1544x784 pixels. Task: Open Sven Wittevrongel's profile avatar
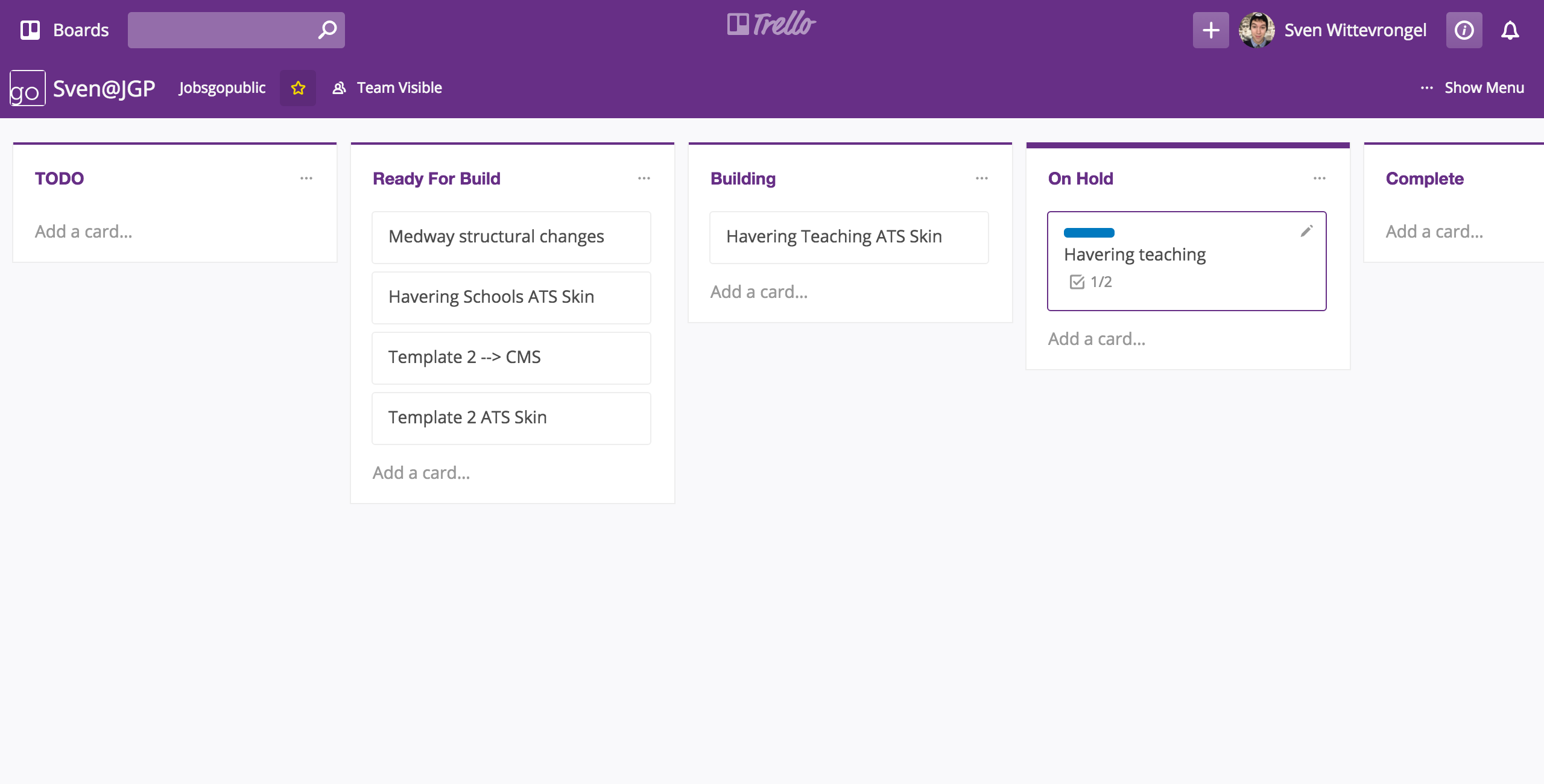click(1256, 30)
